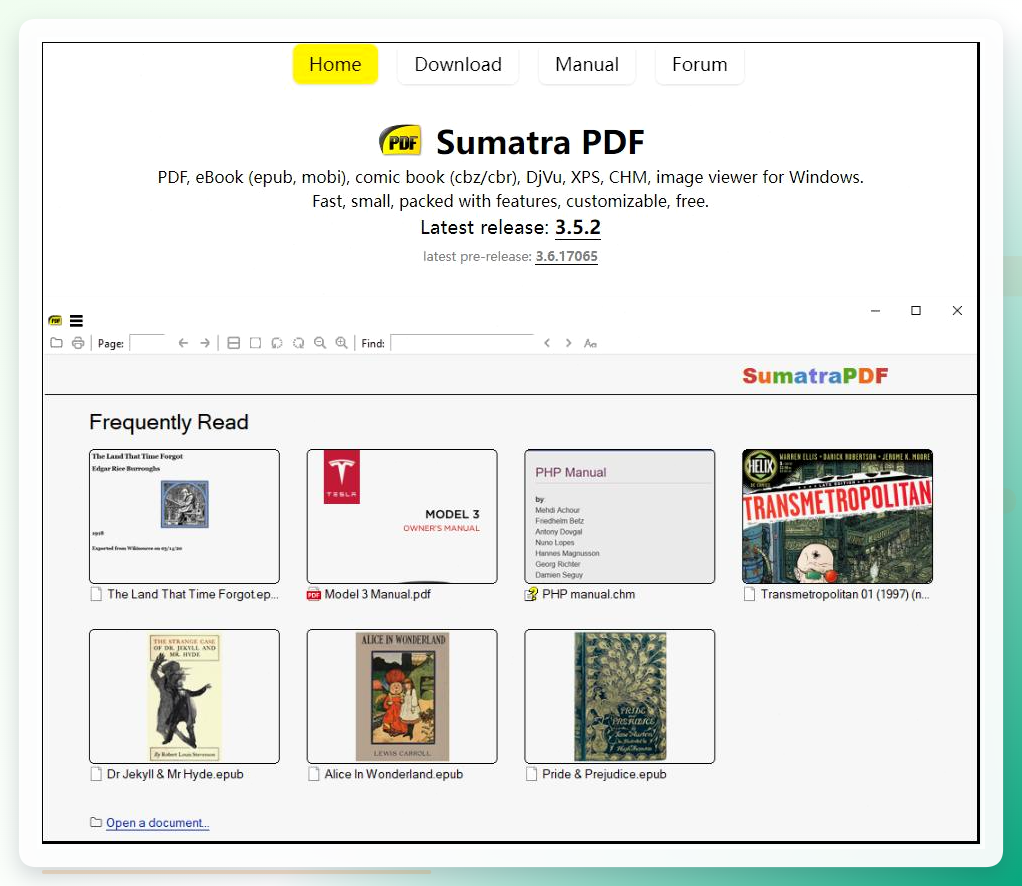1022x886 pixels.
Task: Open the Alice in Wonderland cover thumbnail
Action: (402, 696)
